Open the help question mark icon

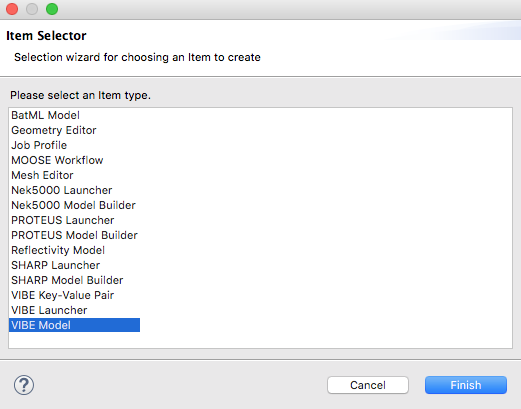[24, 385]
